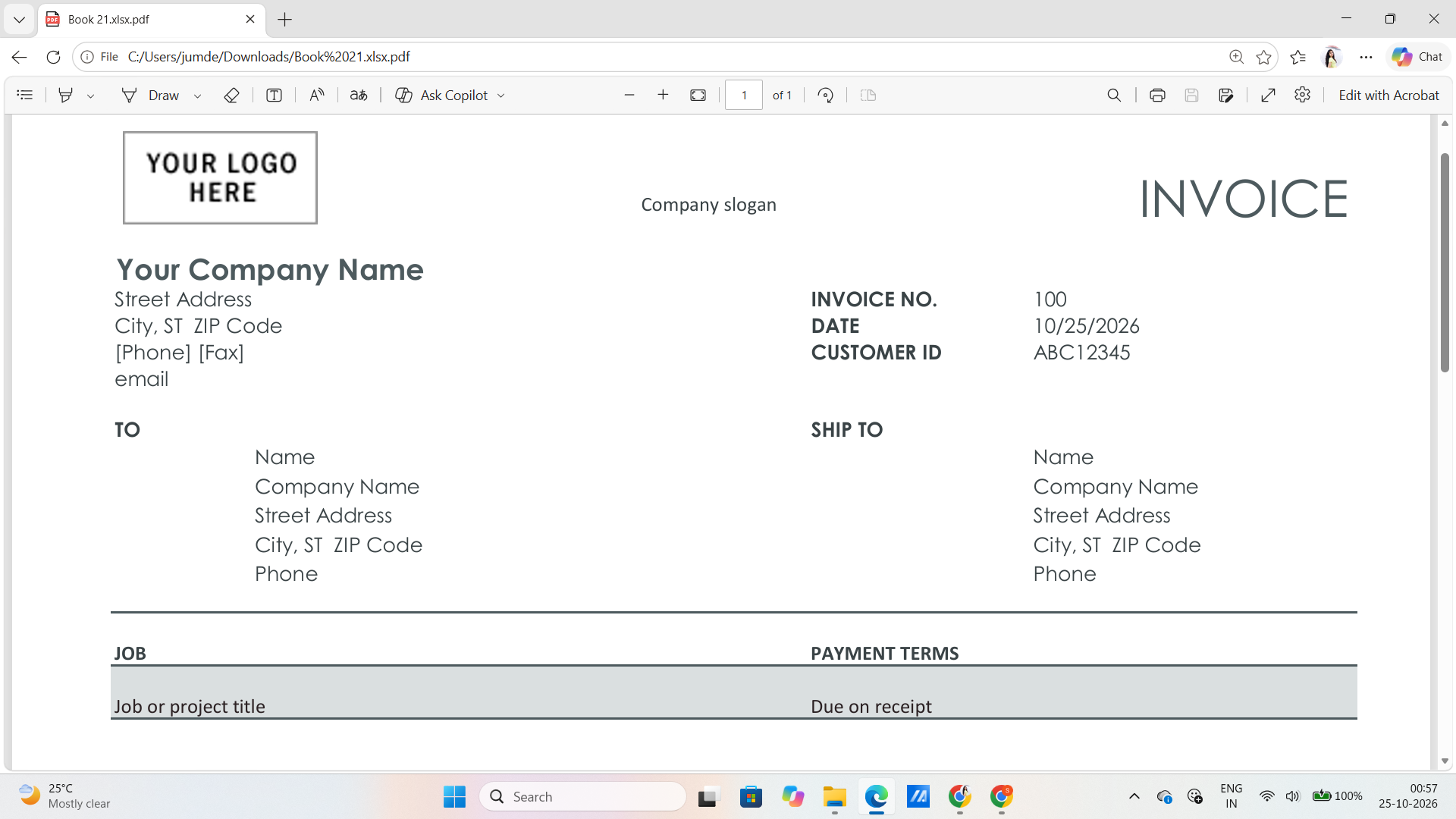Refresh the current page
Viewport: 1456px width, 819px height.
(53, 57)
